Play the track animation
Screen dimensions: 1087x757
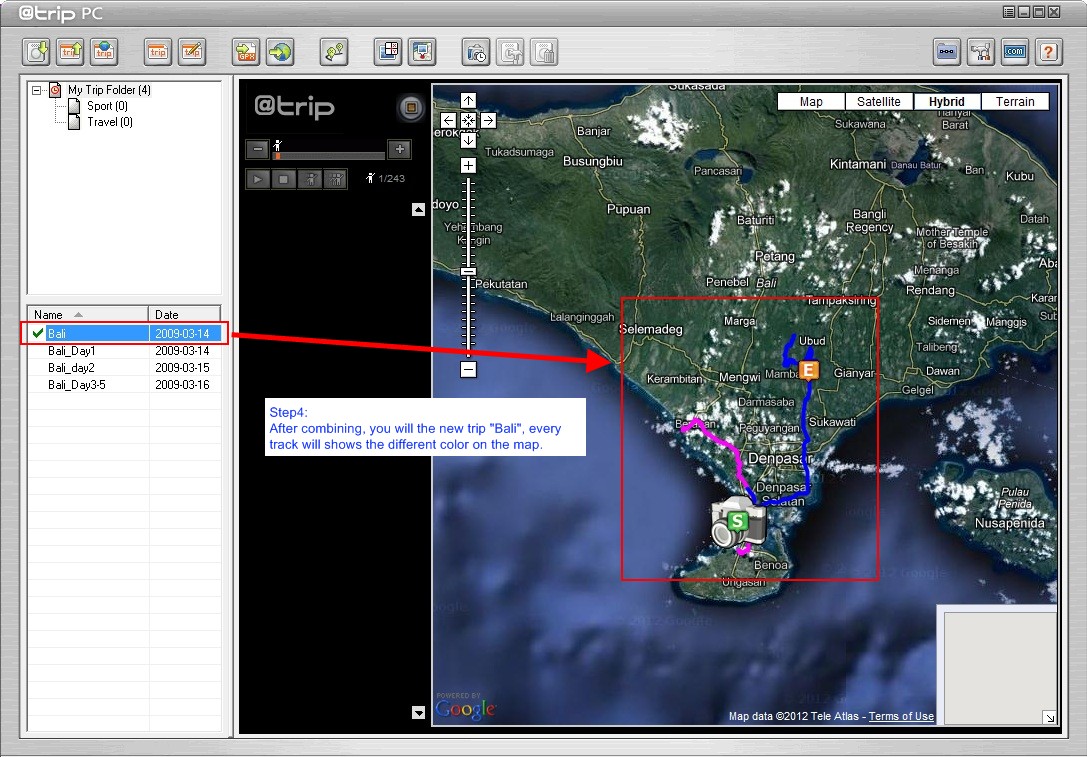[x=258, y=179]
